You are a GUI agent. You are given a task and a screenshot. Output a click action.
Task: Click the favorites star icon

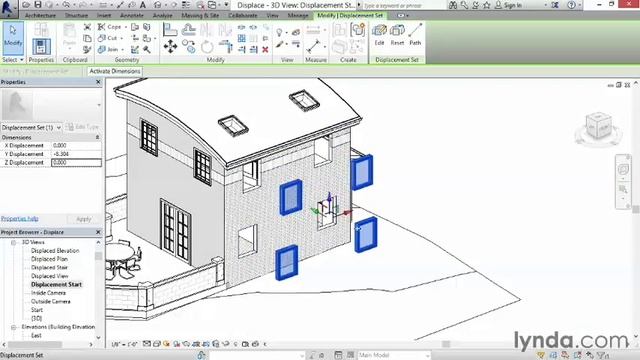(x=487, y=5)
